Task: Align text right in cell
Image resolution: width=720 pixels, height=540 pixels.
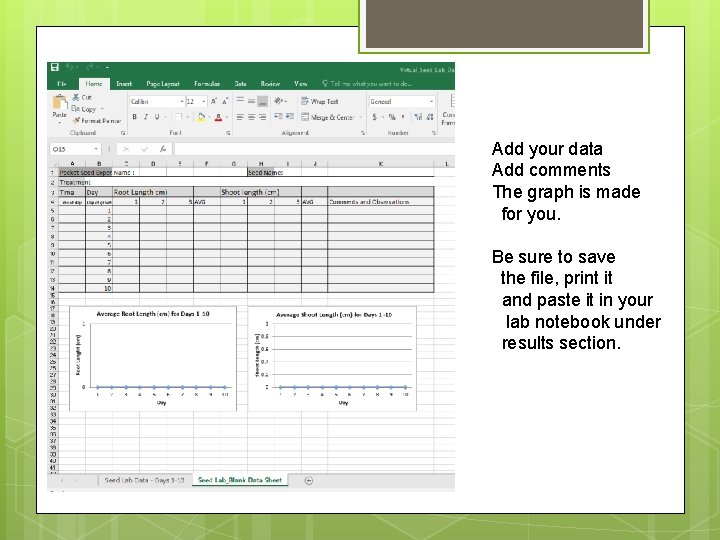Action: (x=263, y=117)
